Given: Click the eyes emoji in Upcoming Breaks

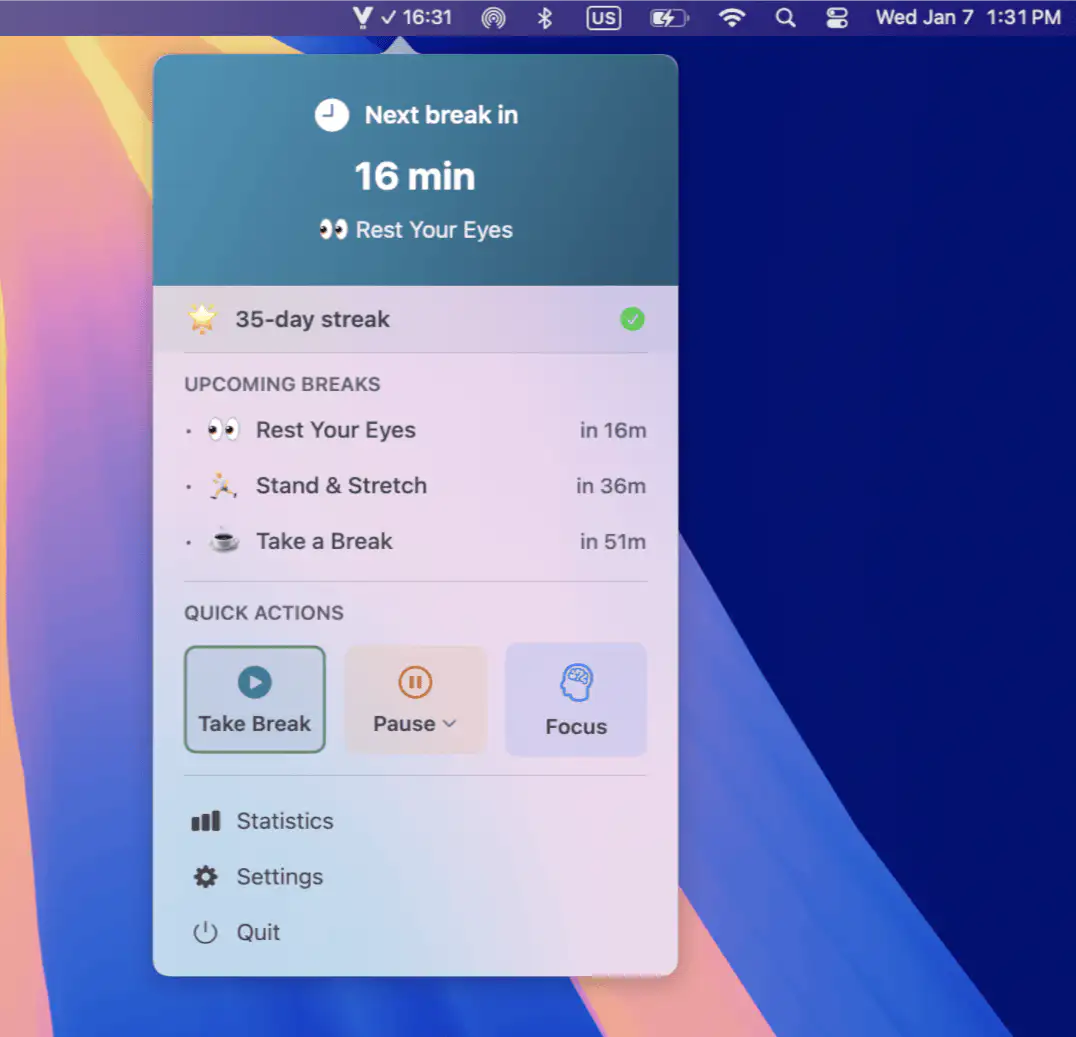Looking at the screenshot, I should [x=224, y=431].
